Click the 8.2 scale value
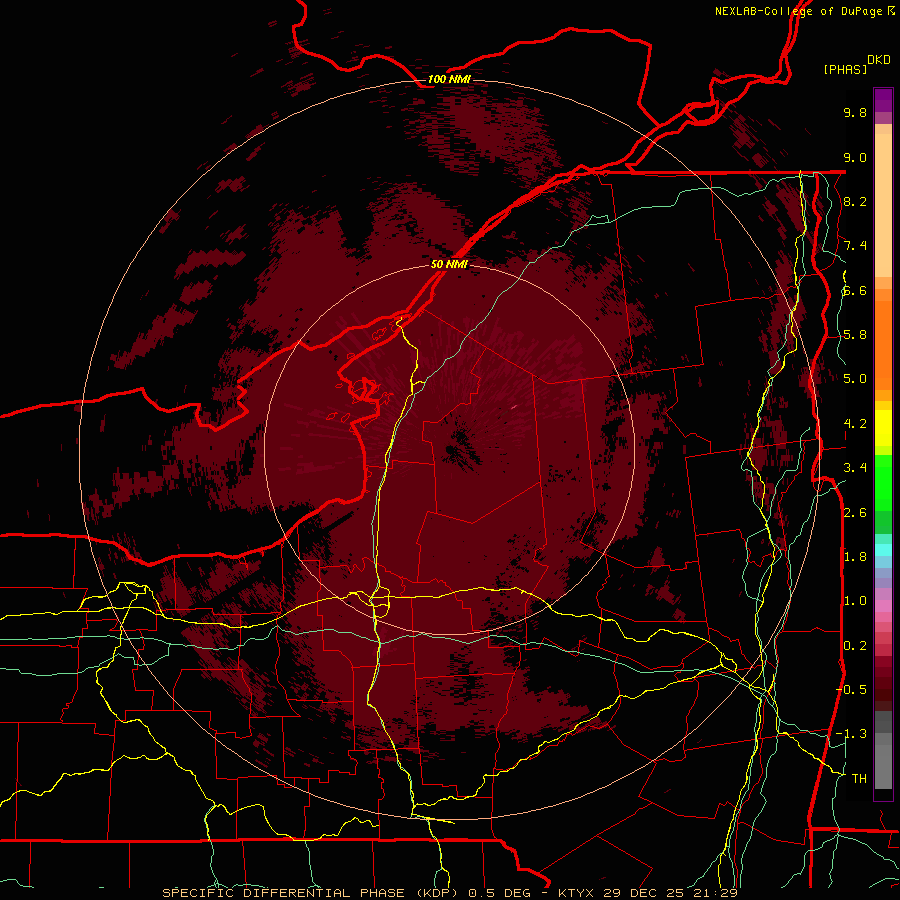900x900 pixels. pyautogui.click(x=855, y=201)
